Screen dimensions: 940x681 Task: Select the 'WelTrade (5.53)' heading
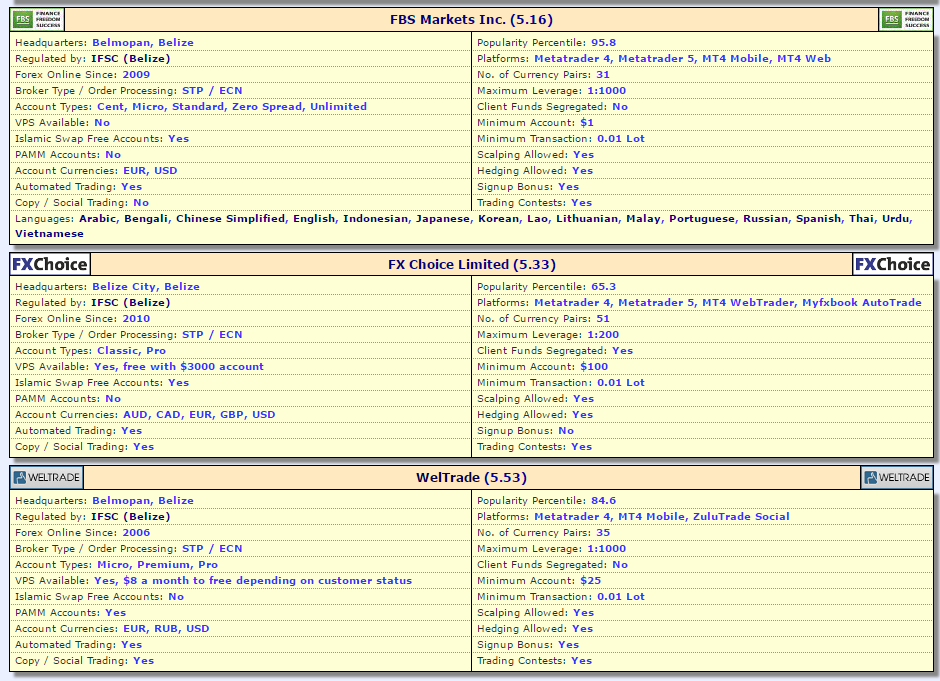pyautogui.click(x=472, y=478)
